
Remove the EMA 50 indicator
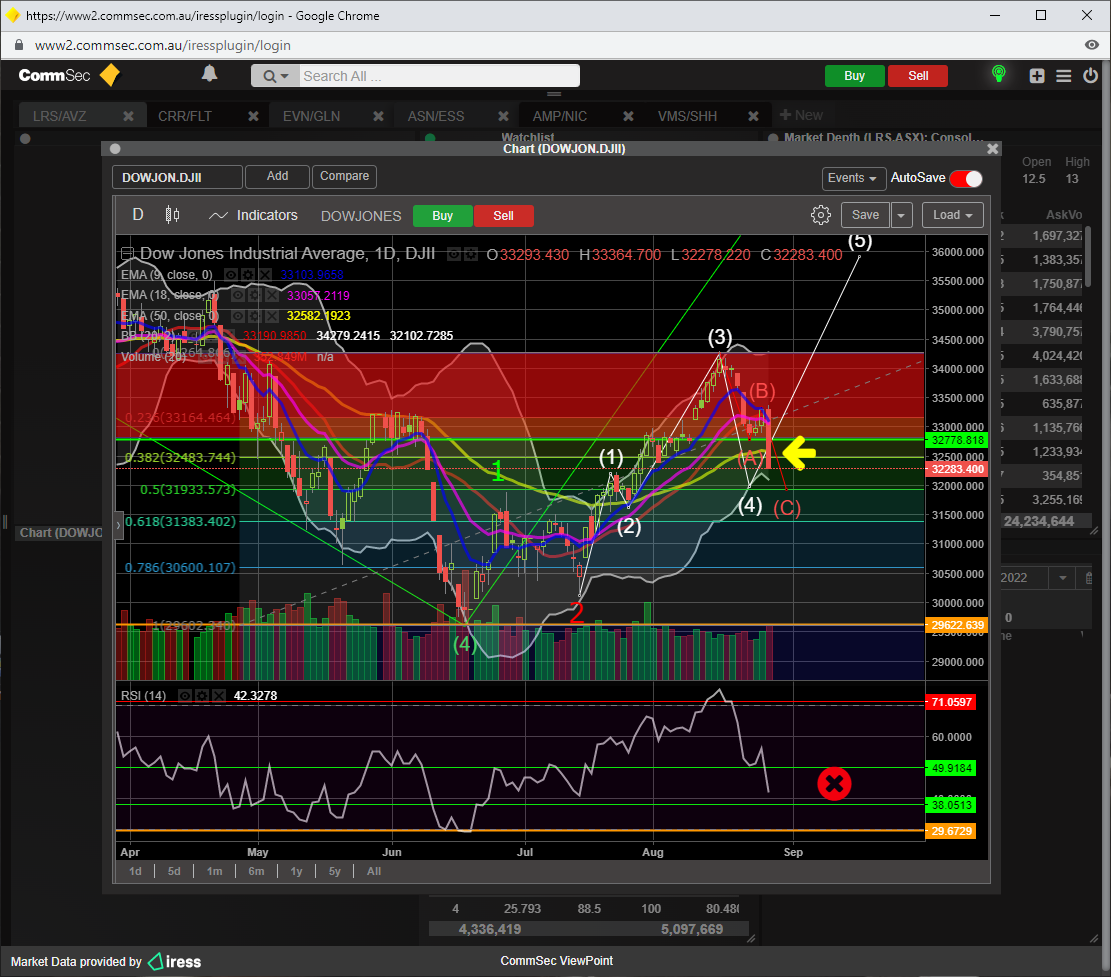coord(272,316)
